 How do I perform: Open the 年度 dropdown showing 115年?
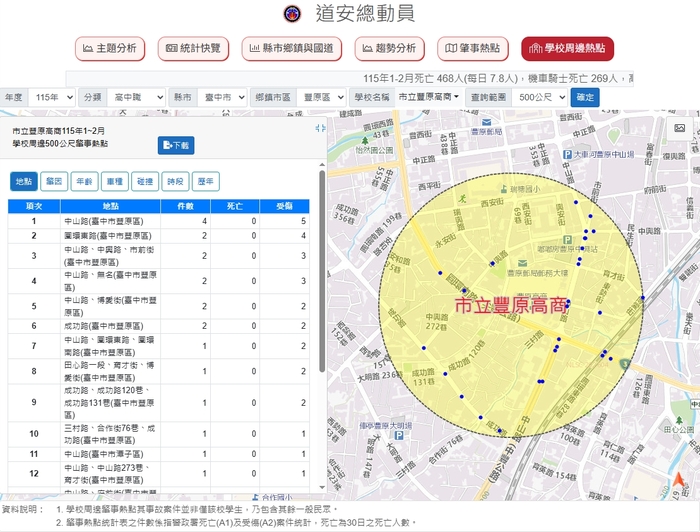tap(51, 97)
